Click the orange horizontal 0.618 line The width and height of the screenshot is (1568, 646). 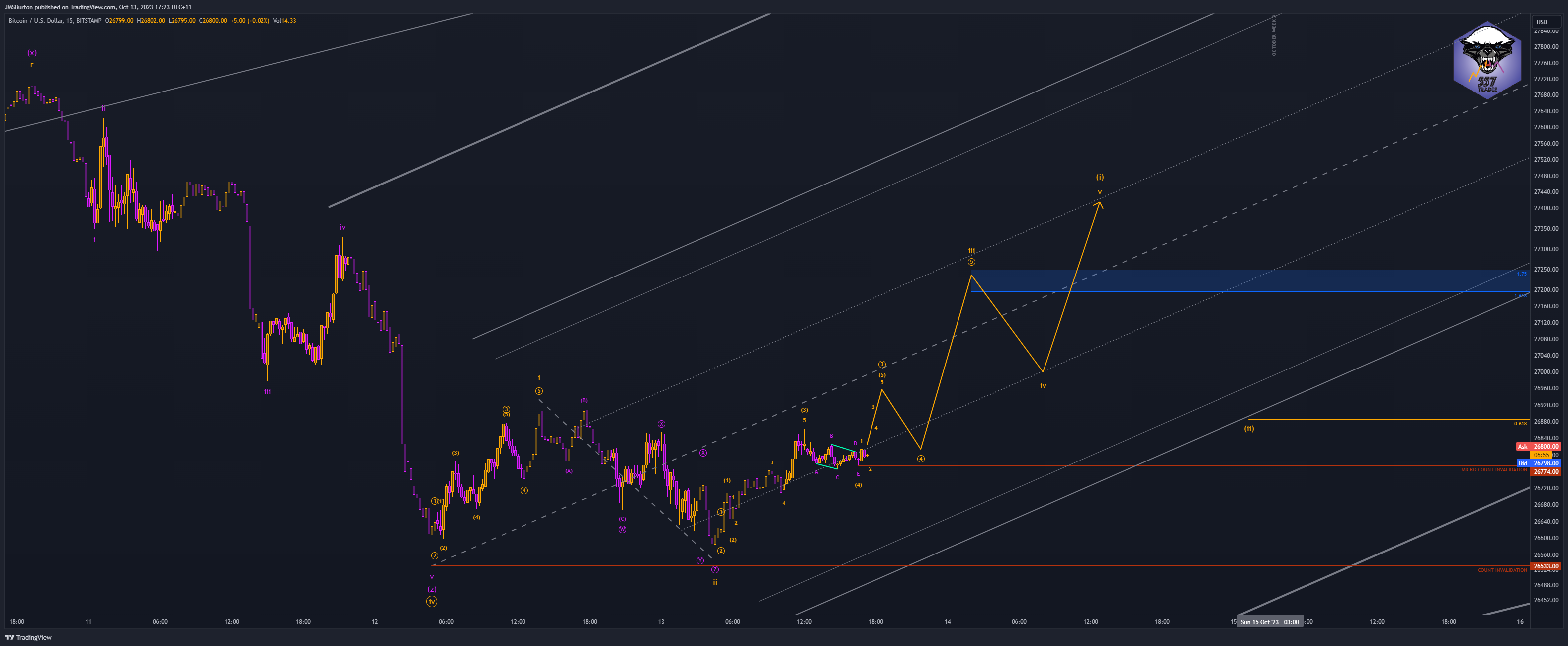pyautogui.click(x=1388, y=419)
